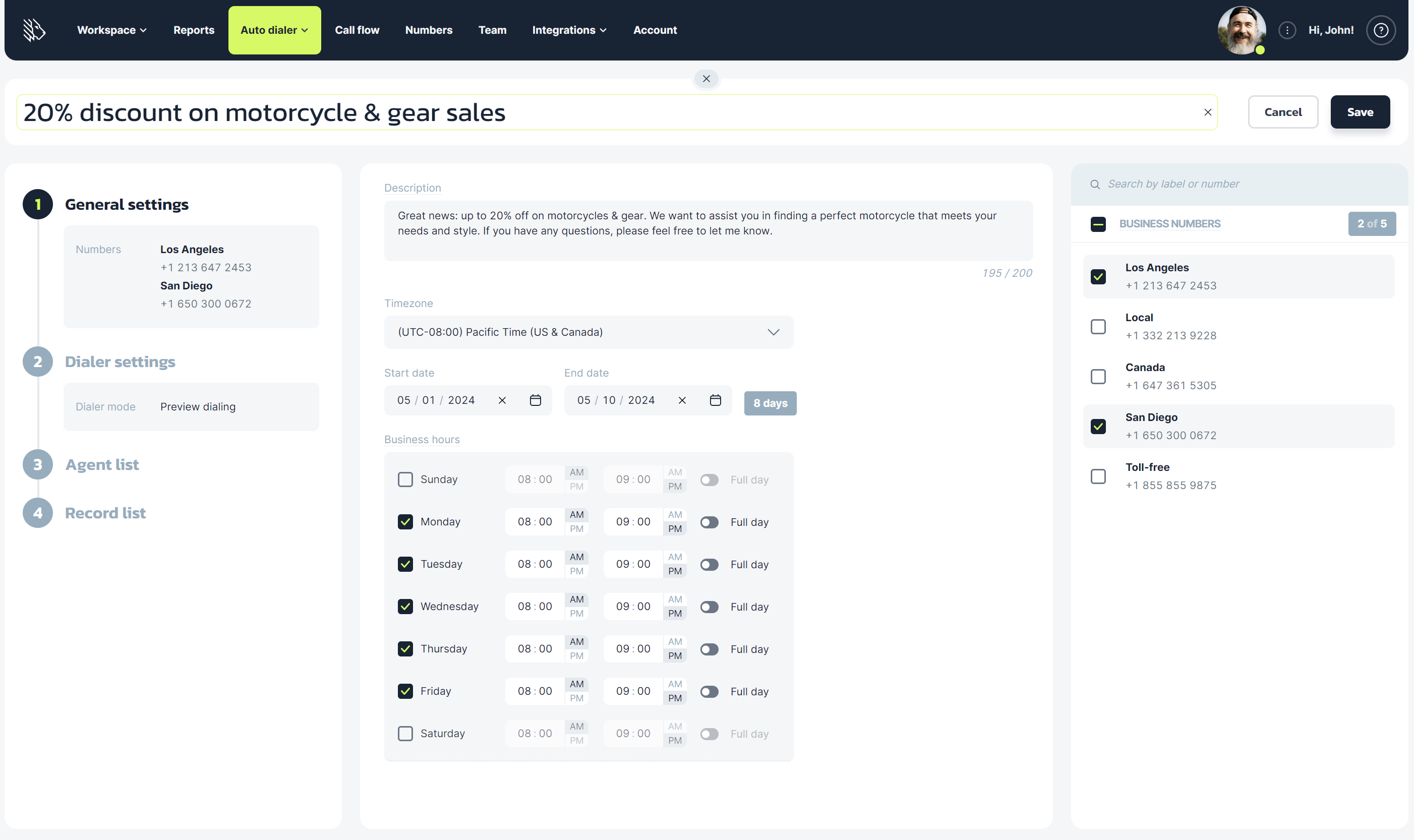Clear the campaign title text
Screen dimensions: 1414x840
1207,112
